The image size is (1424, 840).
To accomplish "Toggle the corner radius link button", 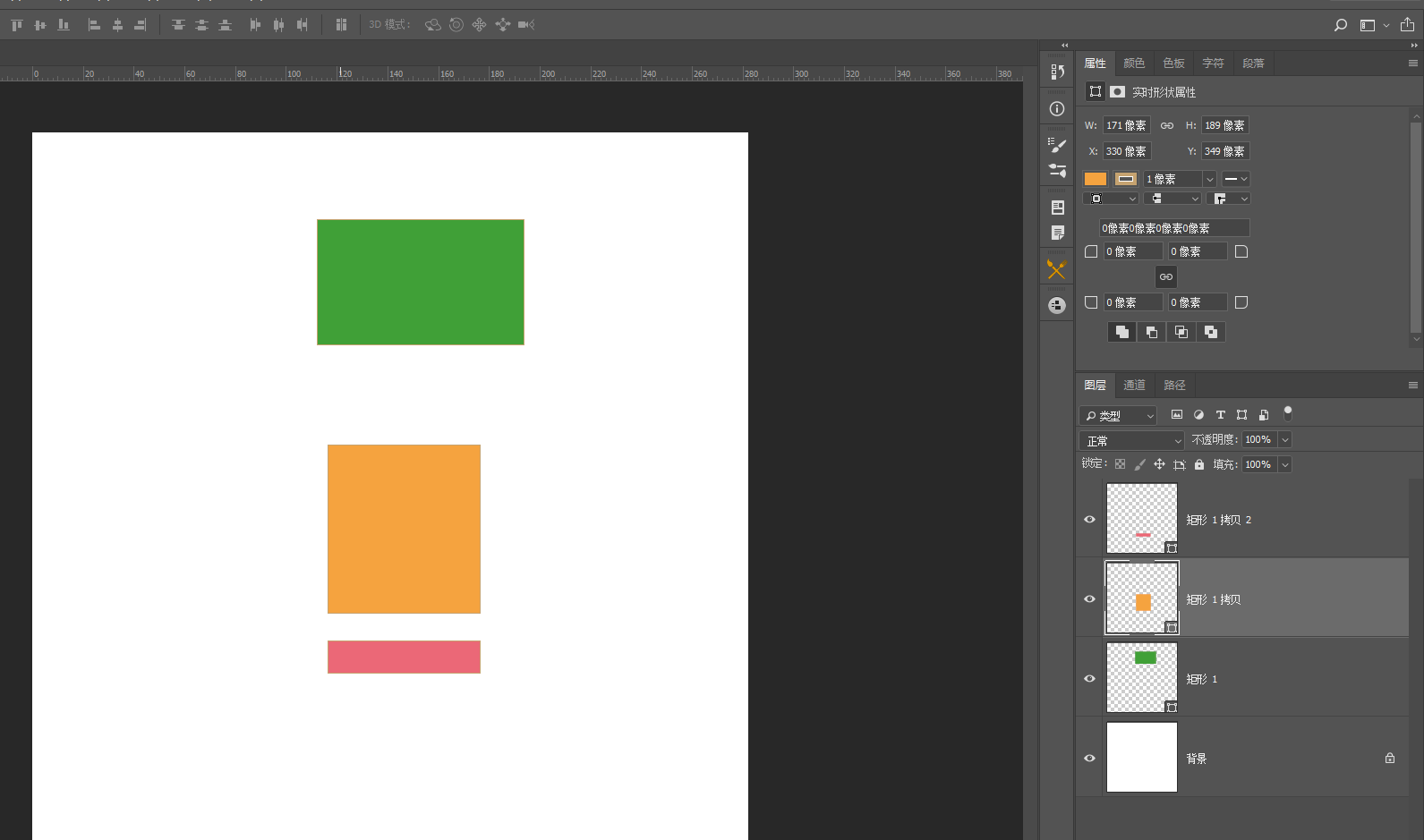I will (1166, 277).
